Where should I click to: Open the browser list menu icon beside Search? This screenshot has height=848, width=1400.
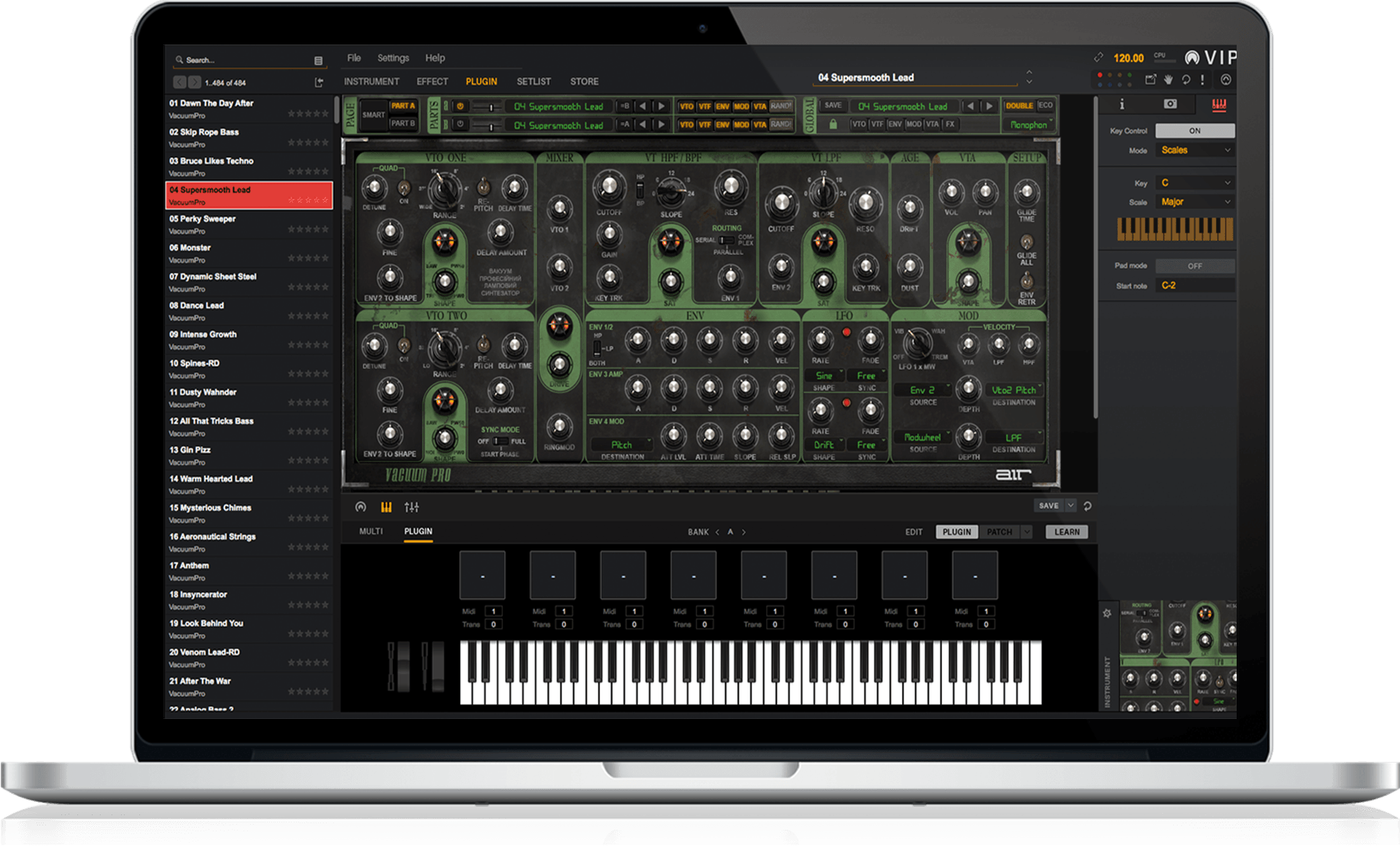click(318, 61)
